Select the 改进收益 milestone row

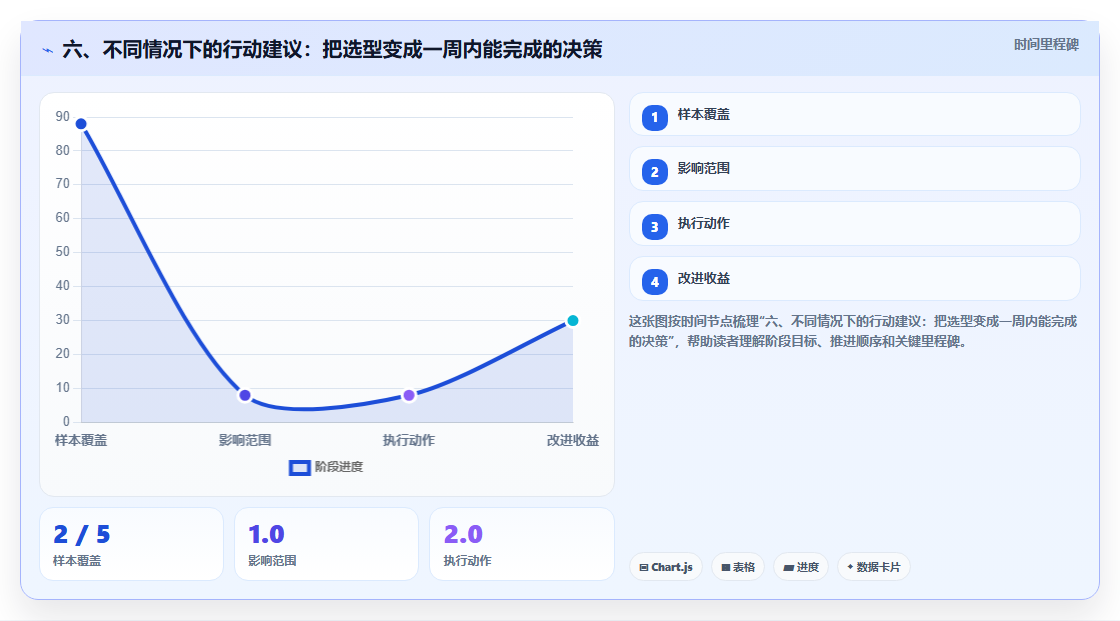(x=854, y=279)
